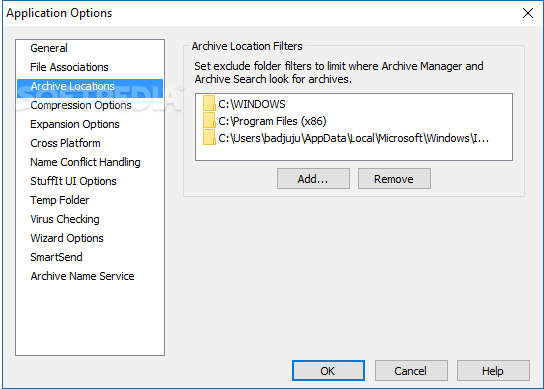544x389 pixels.
Task: Select the C:\WINDOWS filter entry
Action: [x=252, y=104]
